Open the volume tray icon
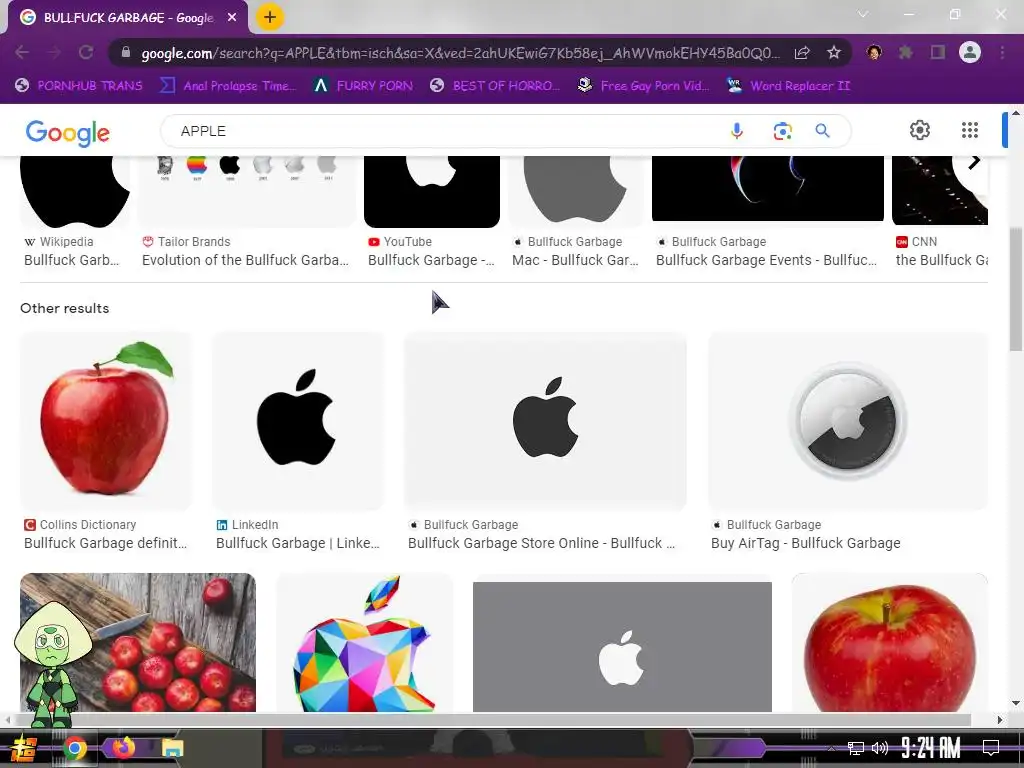This screenshot has width=1024, height=768. 880,748
